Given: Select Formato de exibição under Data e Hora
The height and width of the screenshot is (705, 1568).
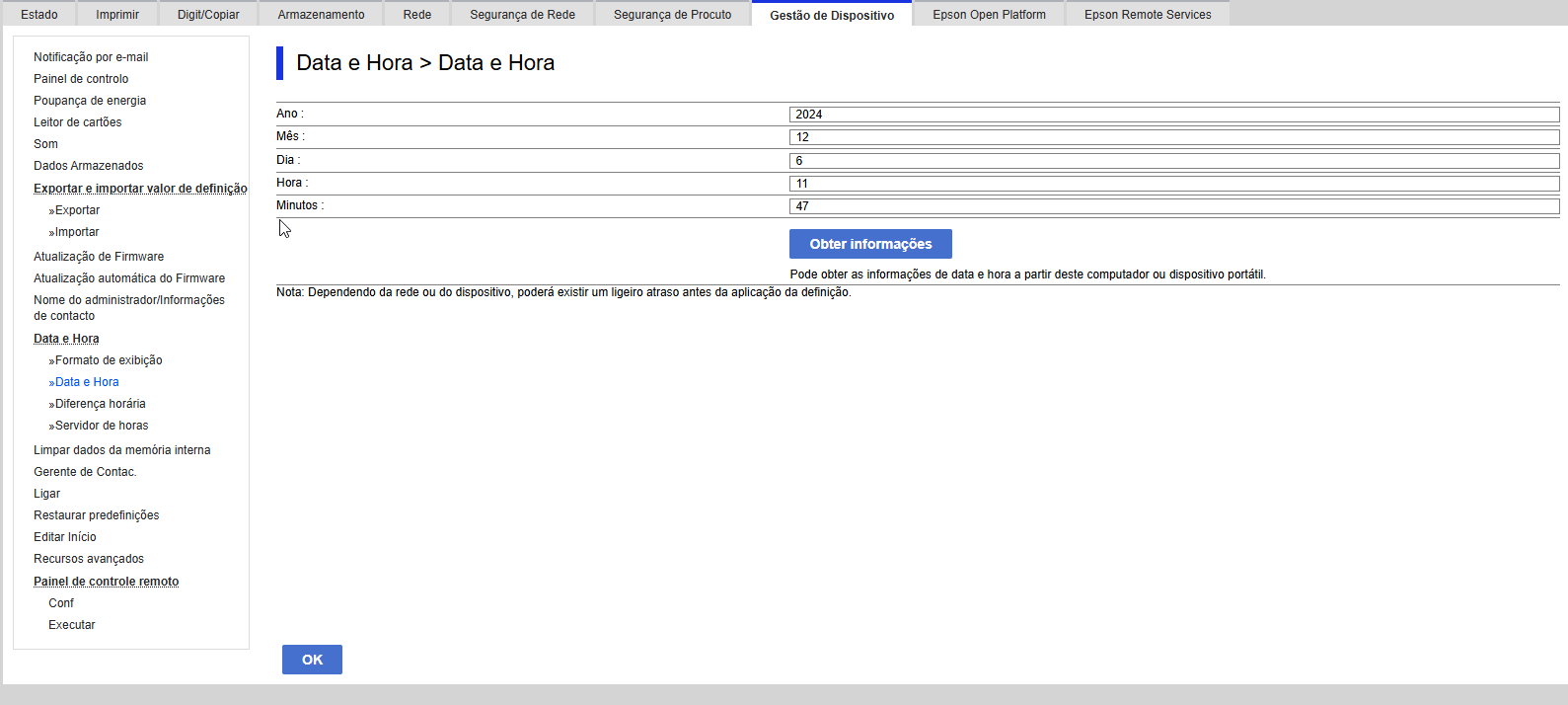Looking at the screenshot, I should pos(109,360).
